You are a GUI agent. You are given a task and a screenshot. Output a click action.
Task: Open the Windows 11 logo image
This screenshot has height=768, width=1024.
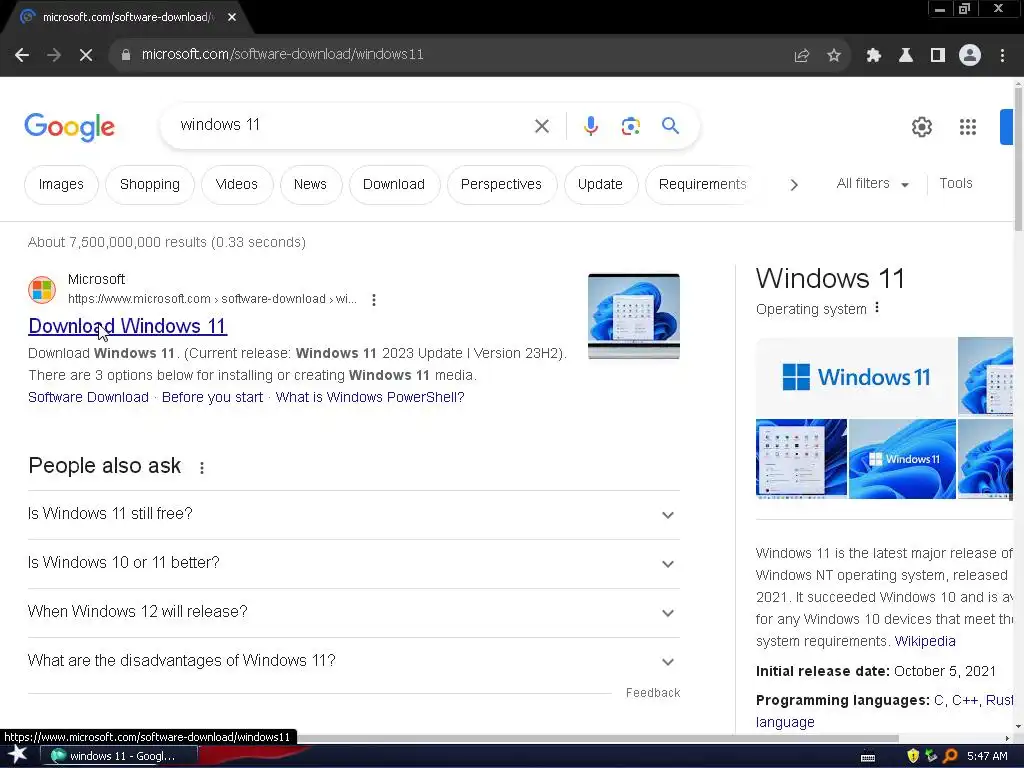tap(856, 377)
